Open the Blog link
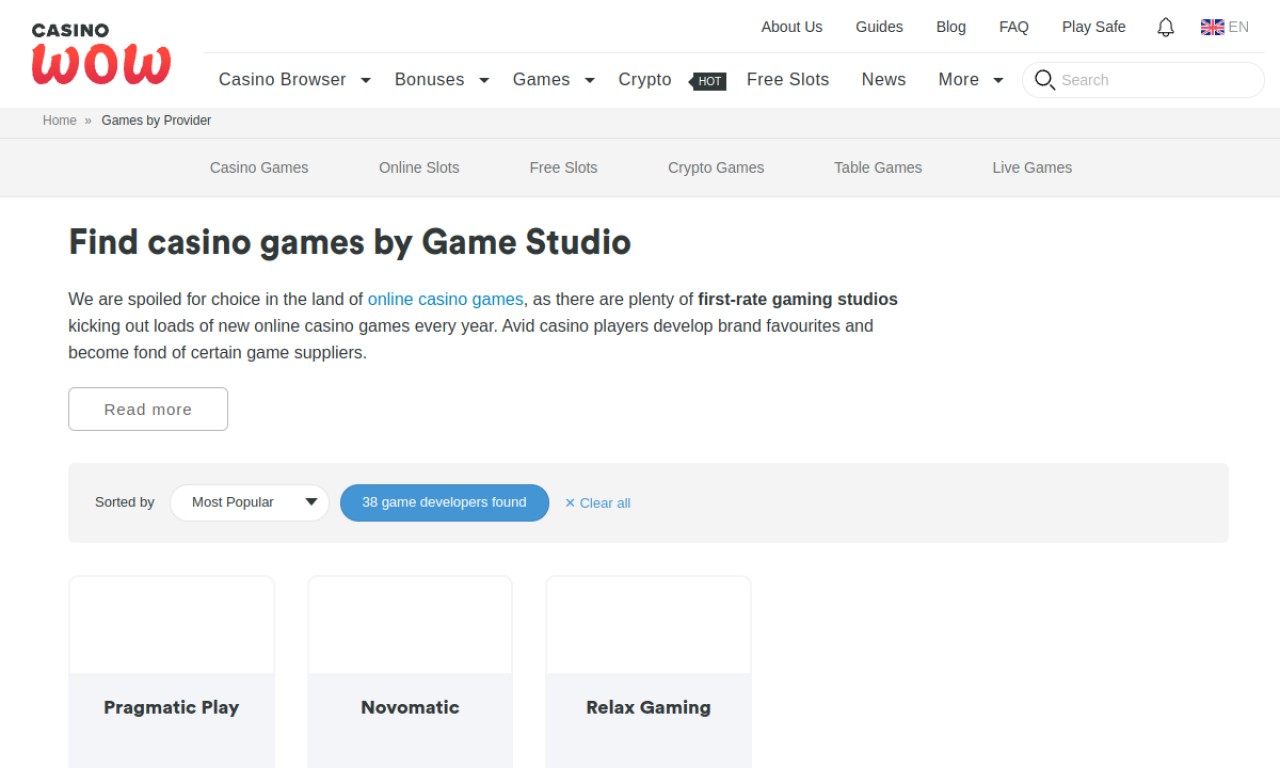The height and width of the screenshot is (768, 1280). click(951, 27)
